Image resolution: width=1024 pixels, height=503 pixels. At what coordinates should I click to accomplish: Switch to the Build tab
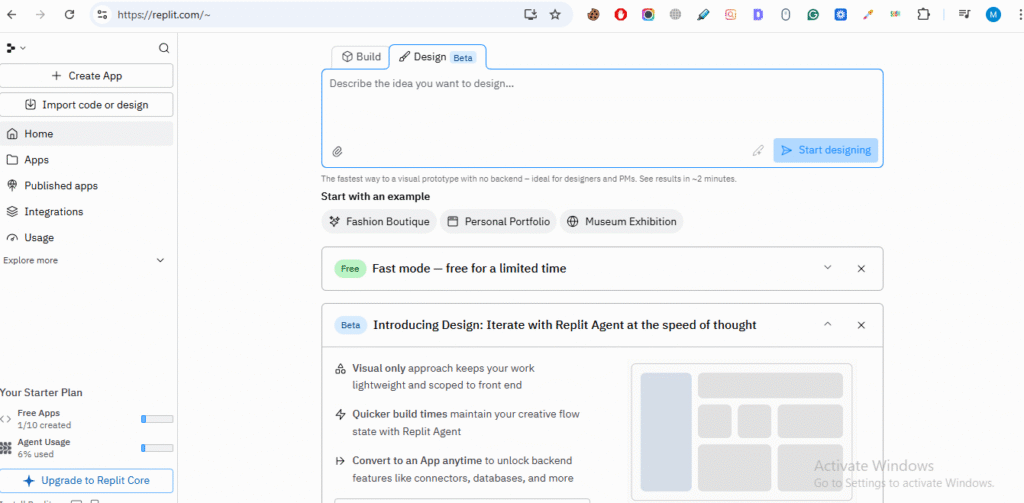pyautogui.click(x=361, y=57)
